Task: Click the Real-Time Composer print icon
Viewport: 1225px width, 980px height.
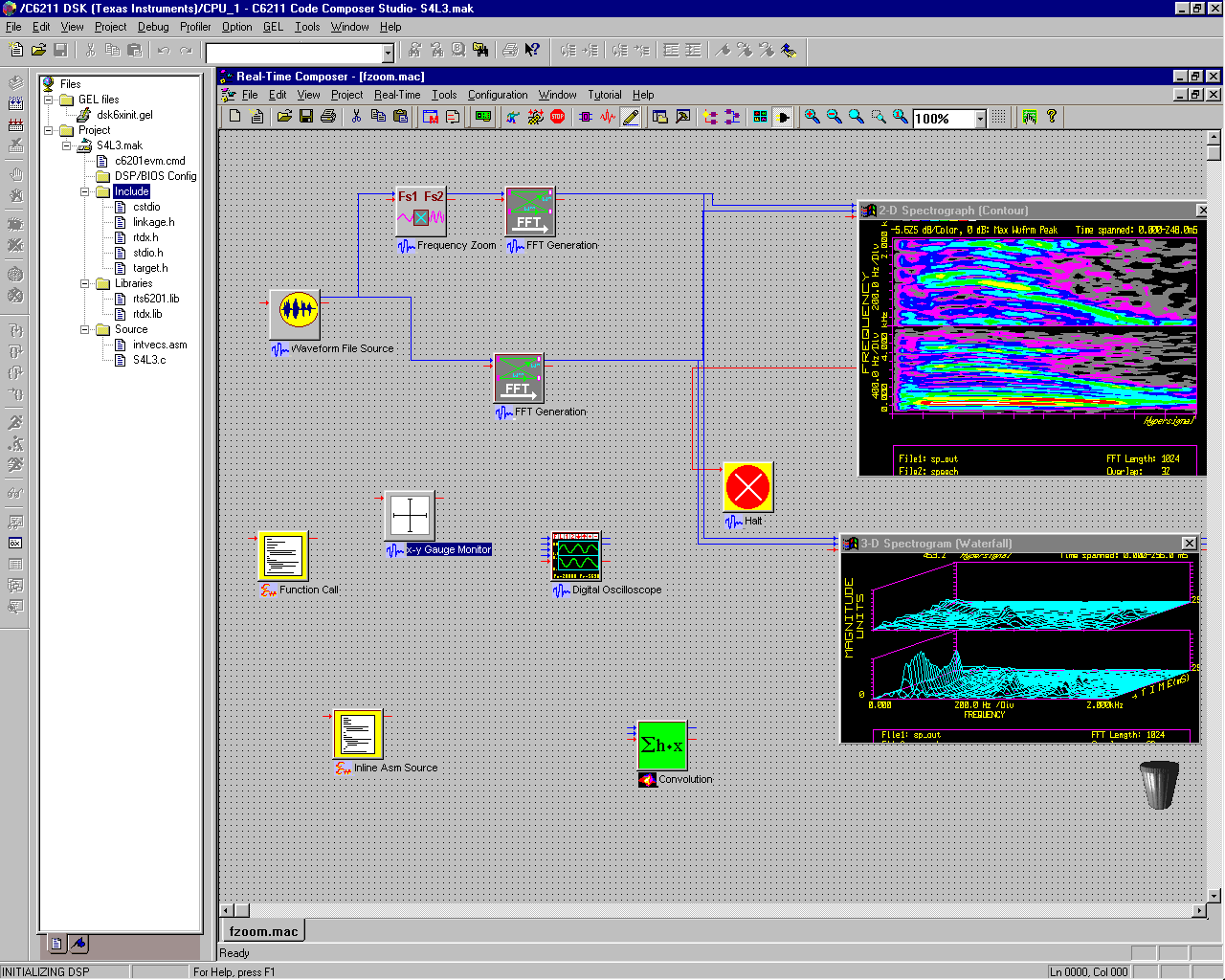Action: click(328, 117)
